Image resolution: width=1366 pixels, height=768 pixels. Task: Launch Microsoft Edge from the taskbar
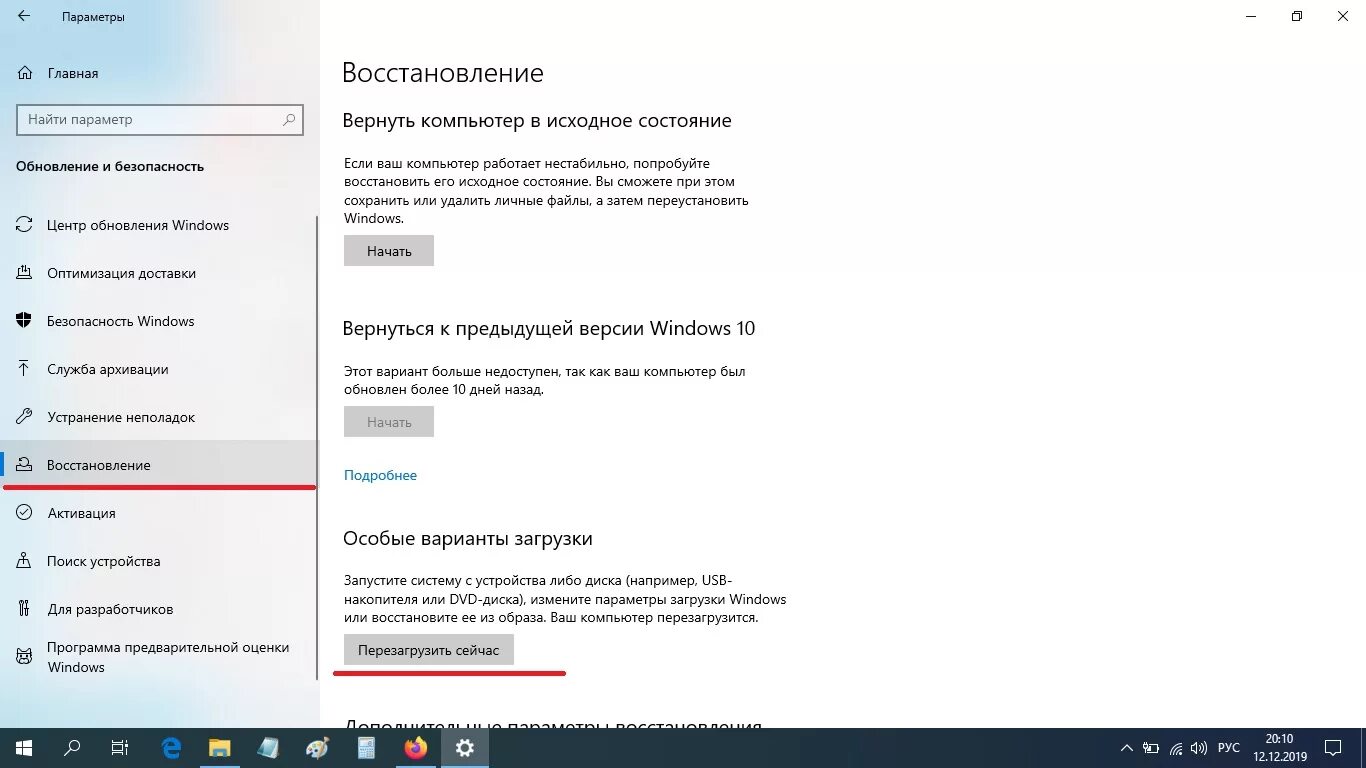click(x=171, y=748)
